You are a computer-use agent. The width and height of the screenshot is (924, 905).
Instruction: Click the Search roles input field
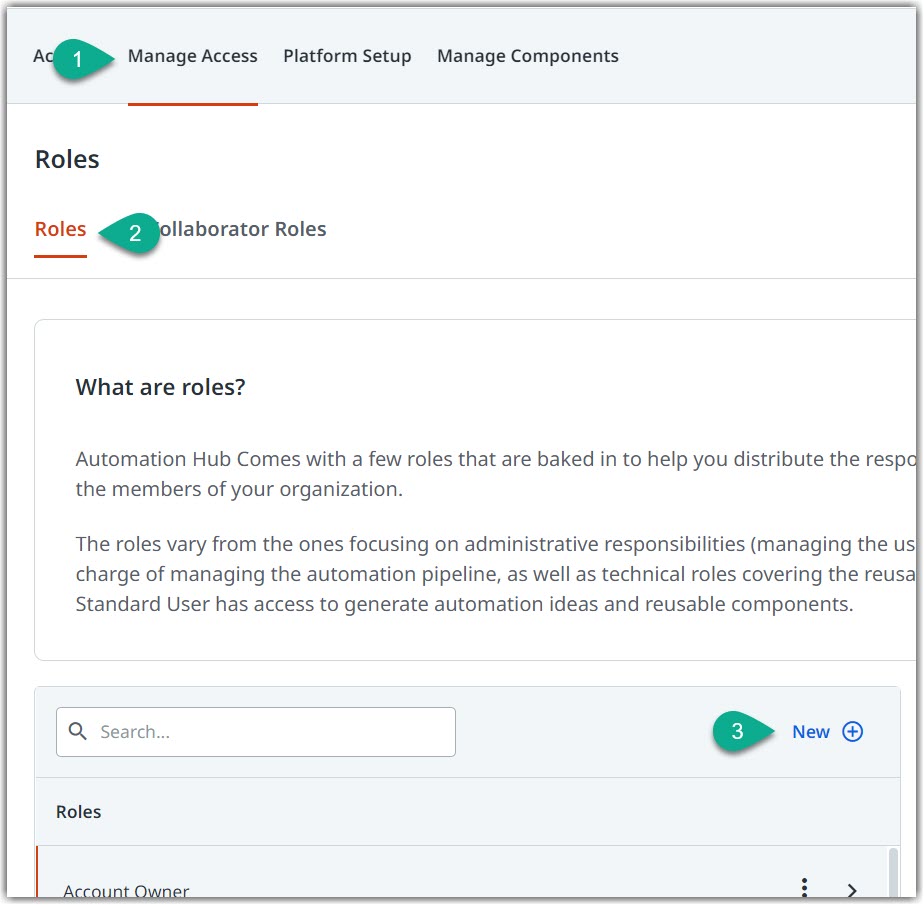click(256, 732)
